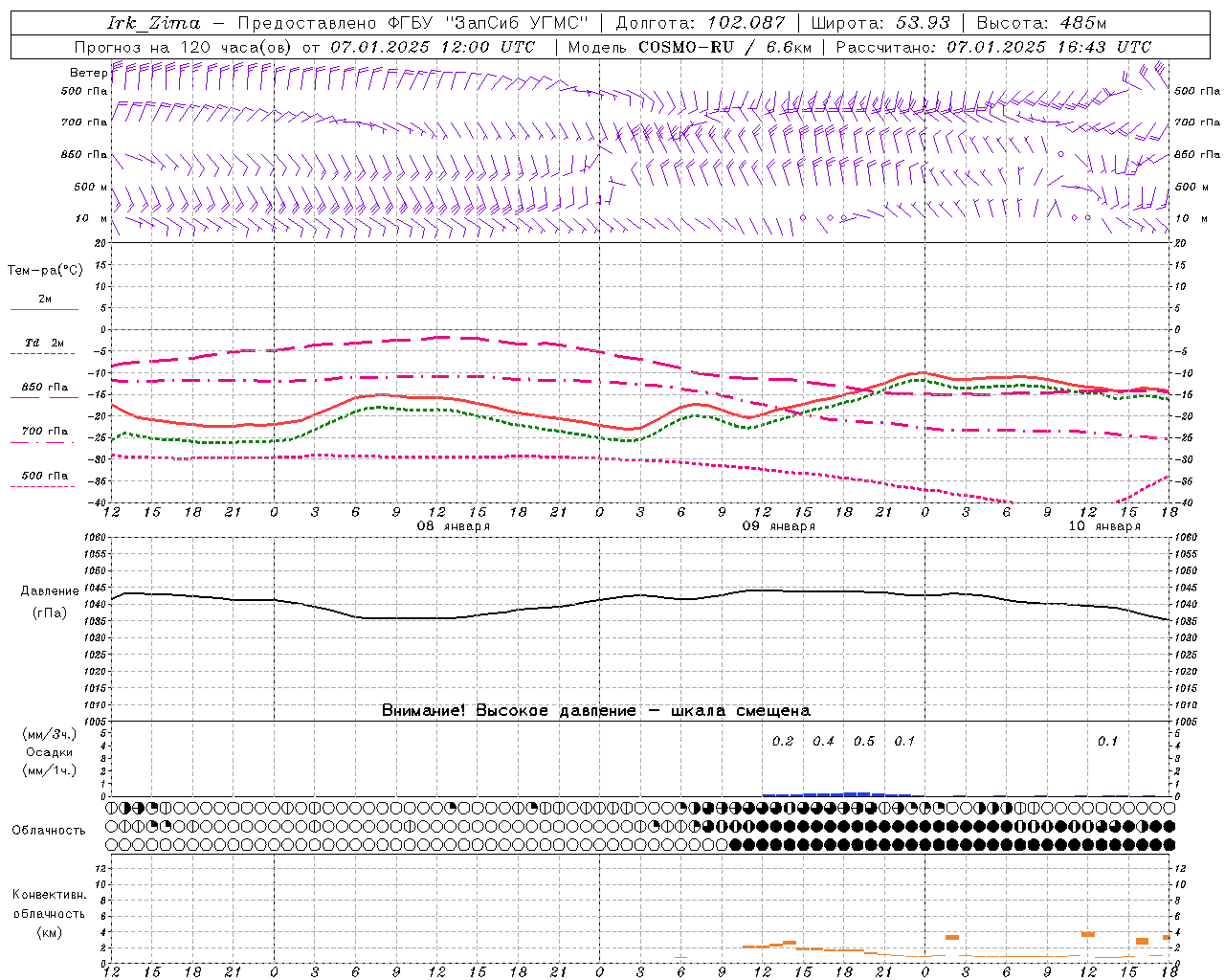Image resolution: width=1225 pixels, height=980 pixels.
Task: Click precipitation value 0.2
Action: [783, 742]
